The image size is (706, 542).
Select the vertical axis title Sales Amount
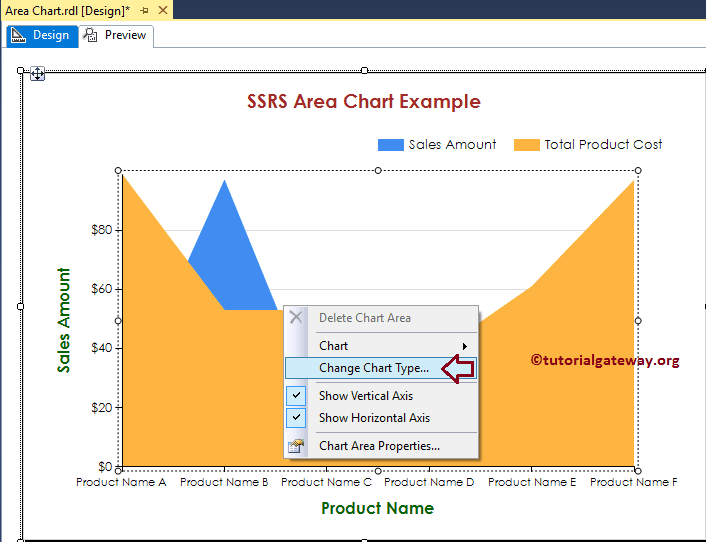(63, 320)
